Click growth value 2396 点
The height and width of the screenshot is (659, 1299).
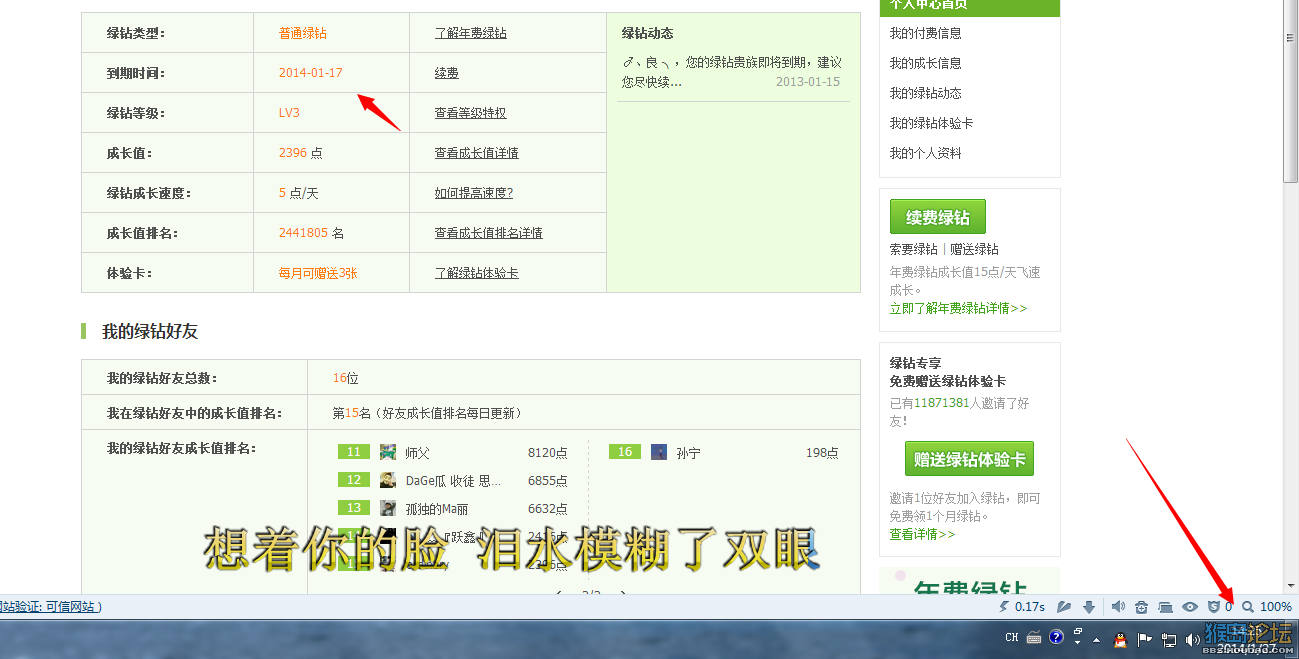[301, 153]
